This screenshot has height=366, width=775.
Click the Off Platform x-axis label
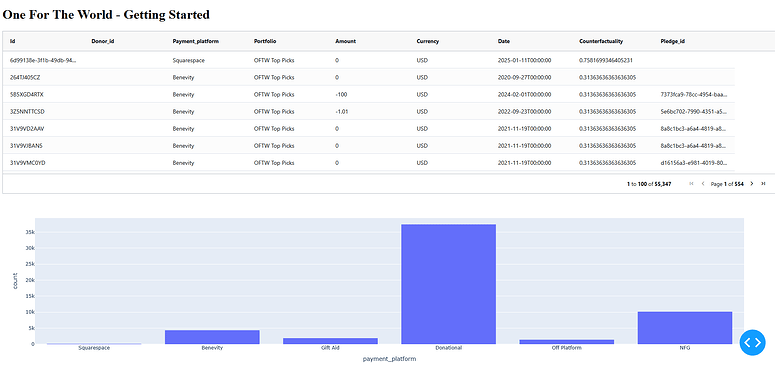[x=566, y=348]
